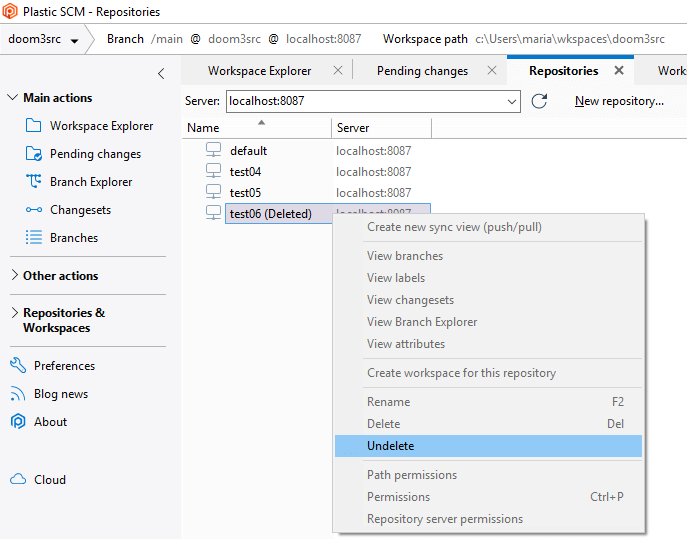
Task: Click the Branches list icon in sidebar
Action: pyautogui.click(x=34, y=238)
